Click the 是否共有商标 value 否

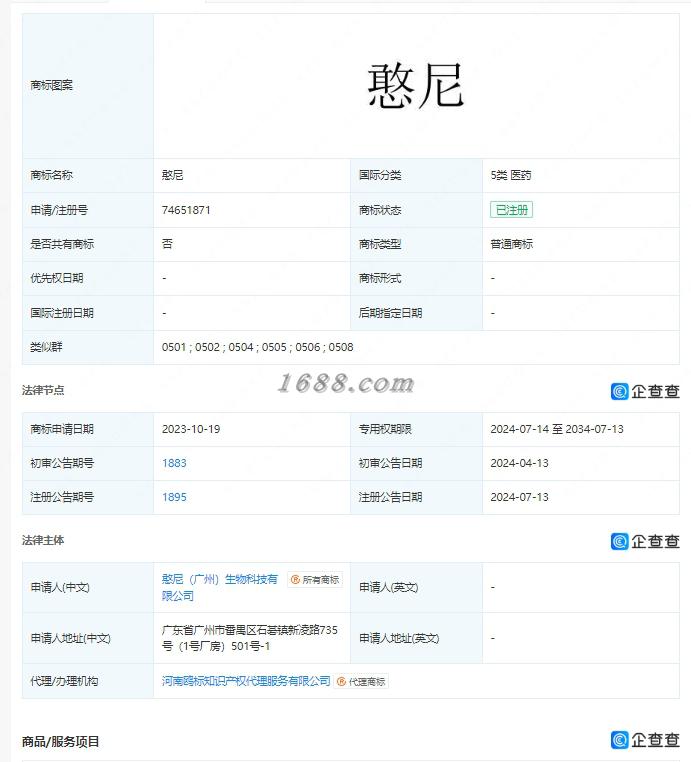pos(167,244)
